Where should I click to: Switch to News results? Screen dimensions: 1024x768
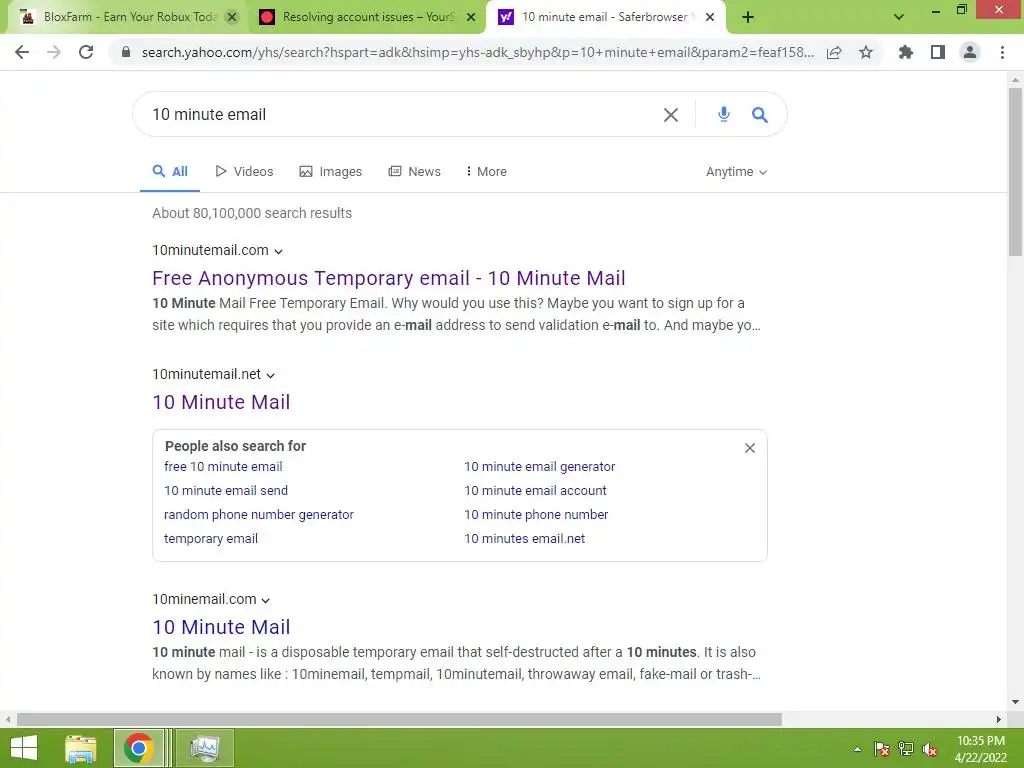[415, 172]
